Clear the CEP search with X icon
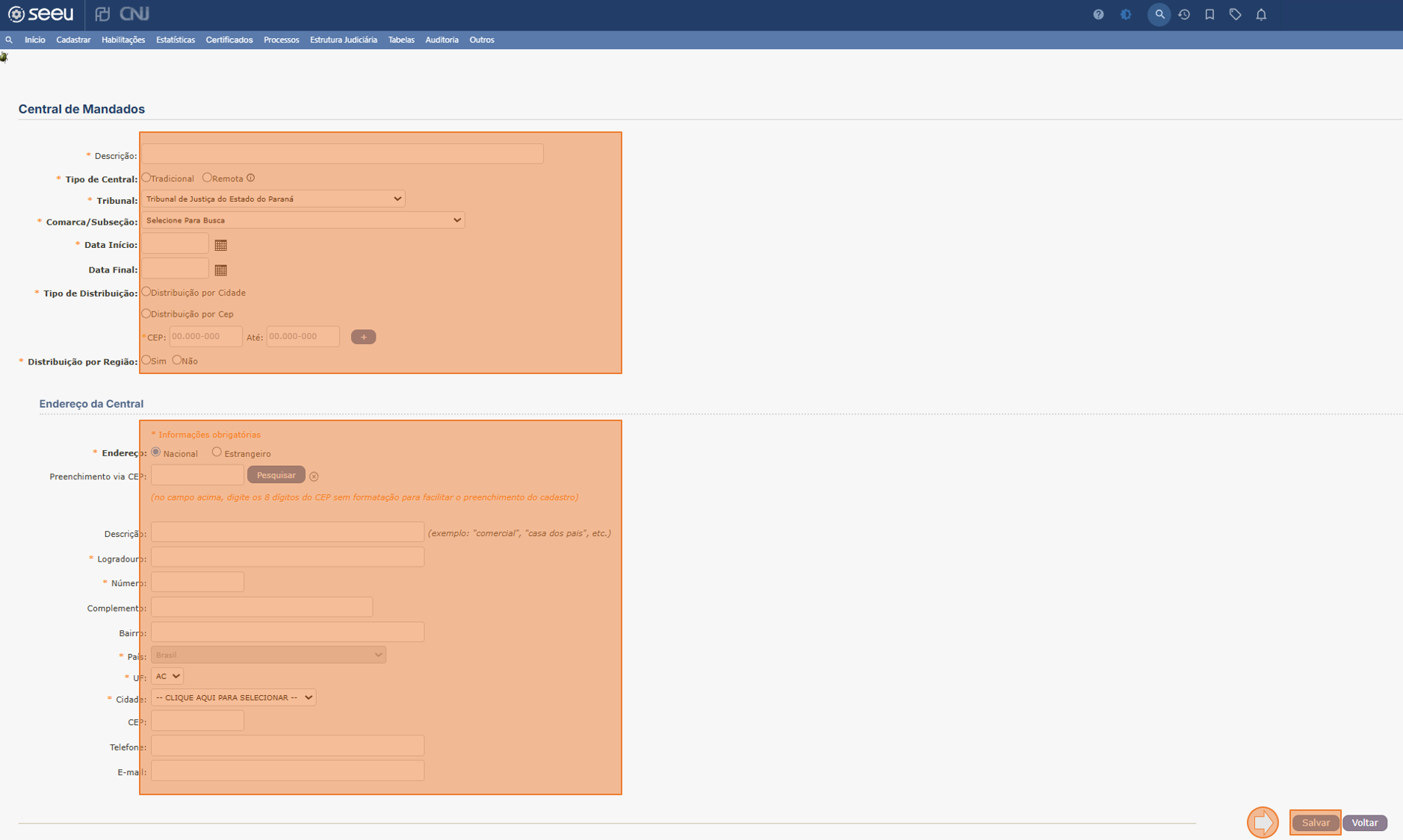Screen dimensions: 1403x840 tap(314, 476)
